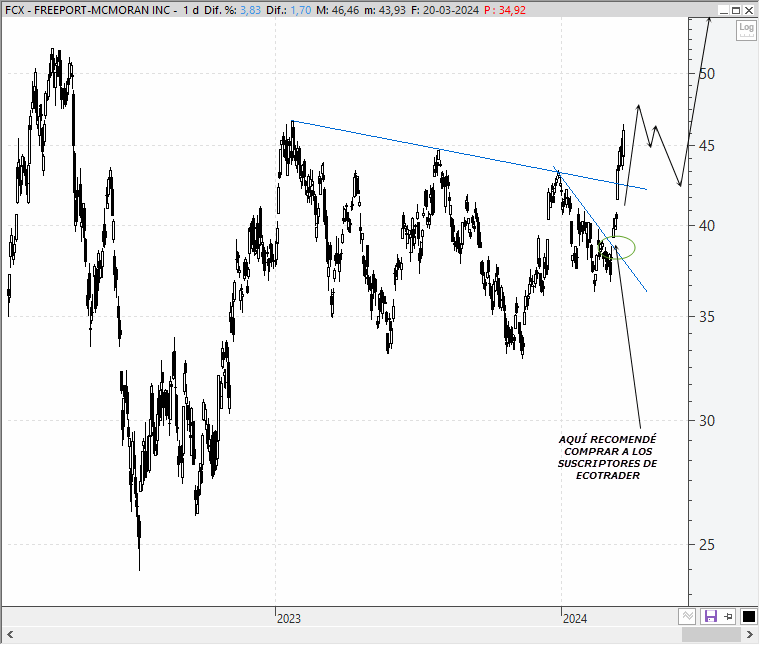760x645 pixels.
Task: Click the red P: 34,92 value
Action: tap(505, 10)
